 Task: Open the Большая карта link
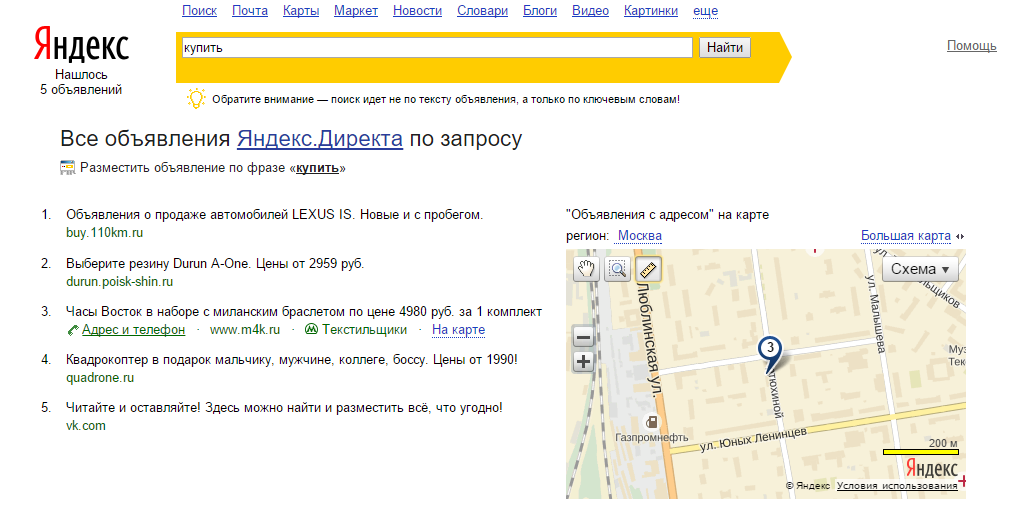(906, 235)
